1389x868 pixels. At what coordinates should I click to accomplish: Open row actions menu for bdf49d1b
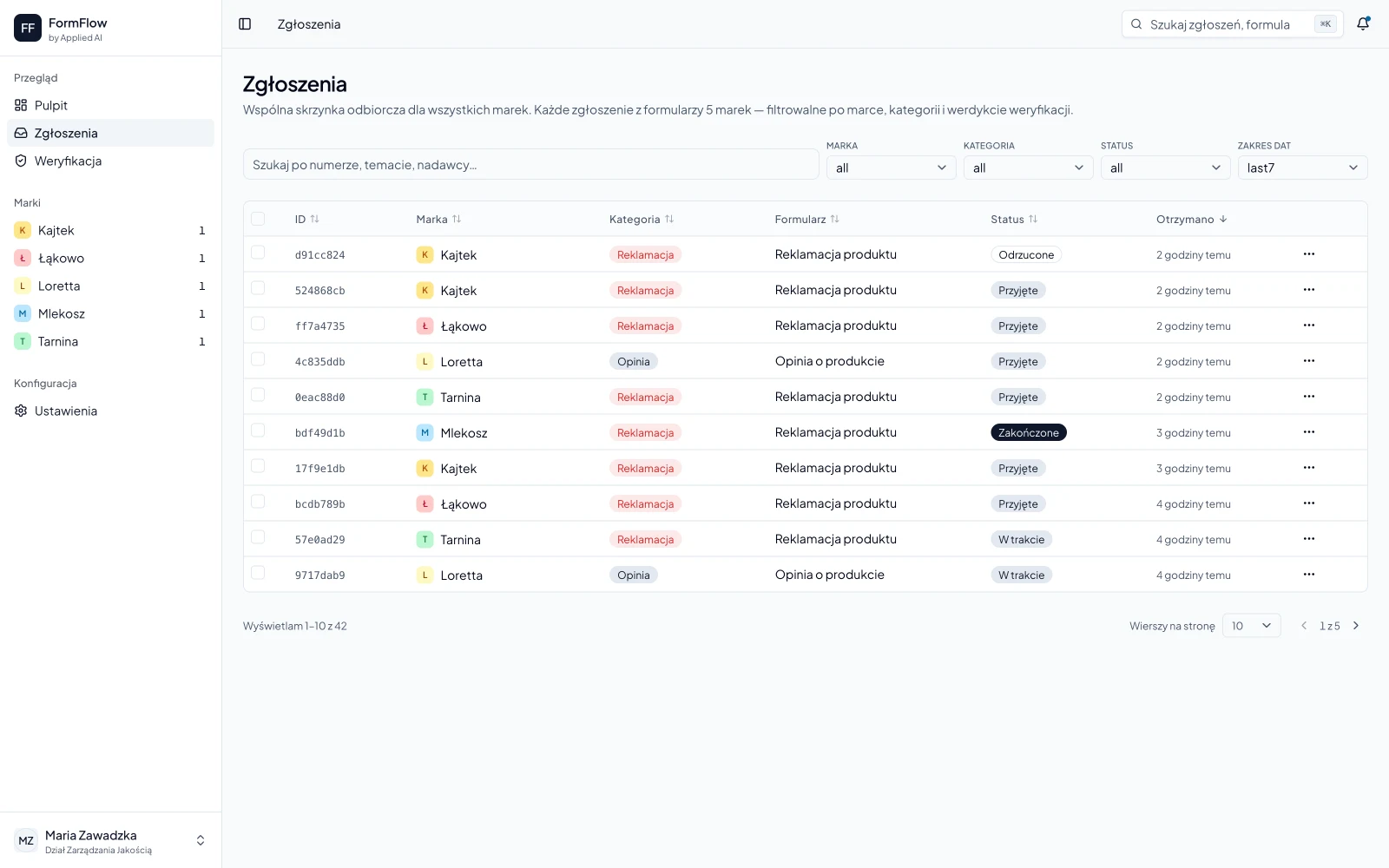click(x=1309, y=432)
